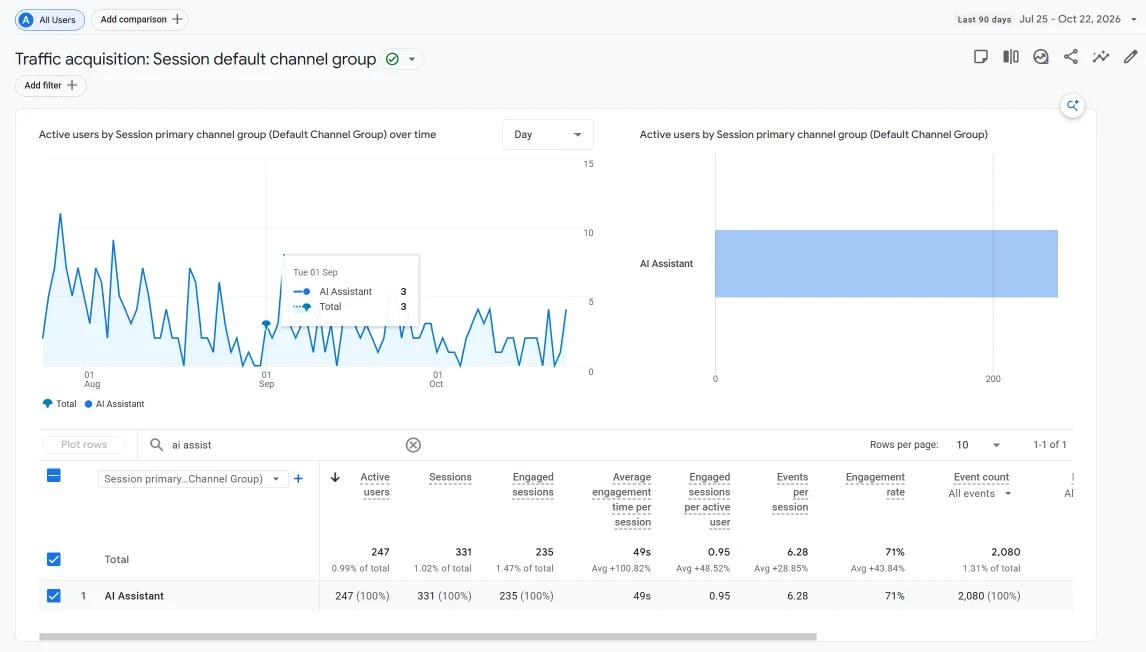The height and width of the screenshot is (652, 1146).
Task: Click the search magnifier icon in table
Action: tap(156, 444)
